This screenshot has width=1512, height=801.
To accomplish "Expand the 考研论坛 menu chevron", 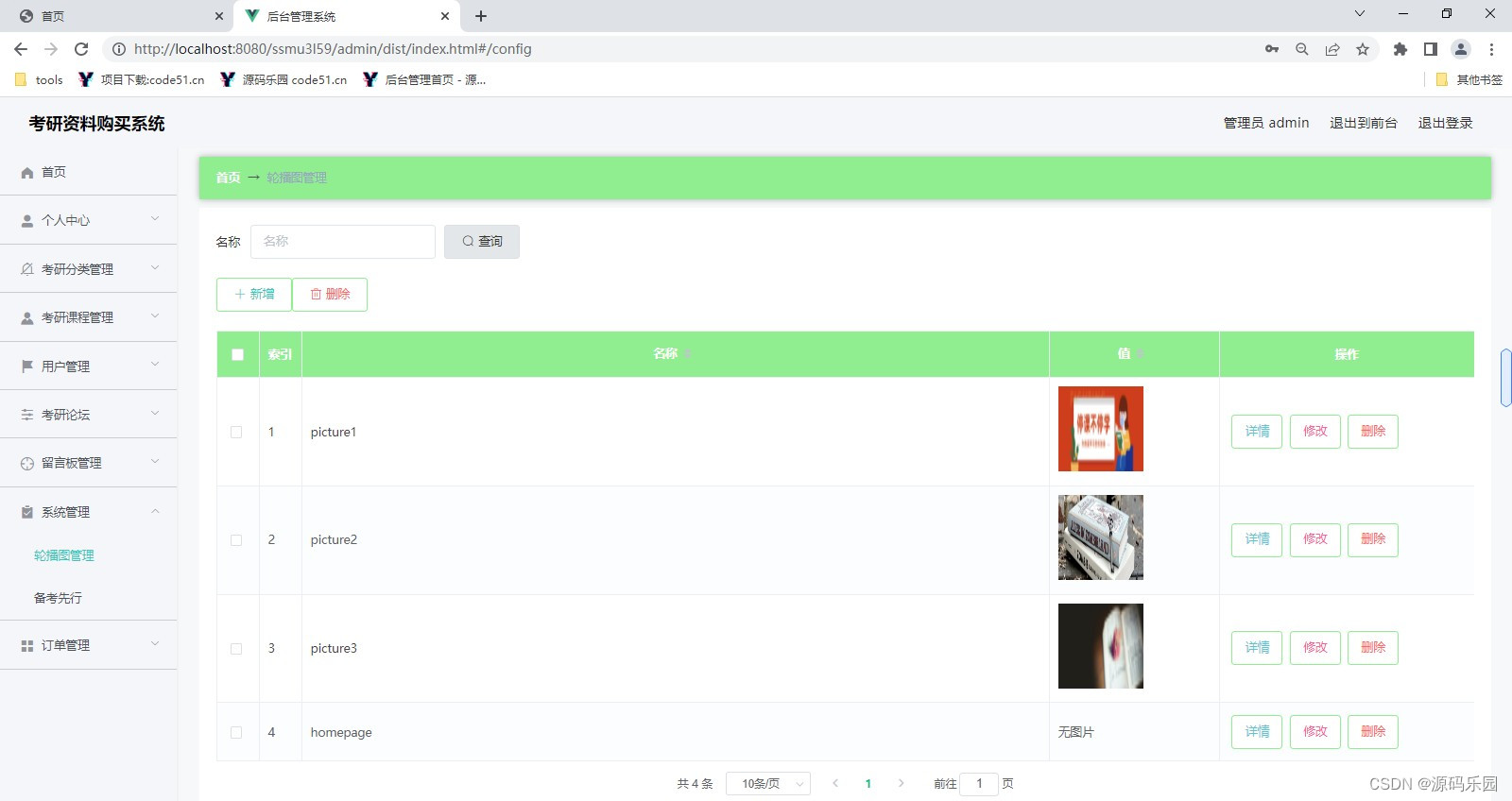I will click(155, 414).
